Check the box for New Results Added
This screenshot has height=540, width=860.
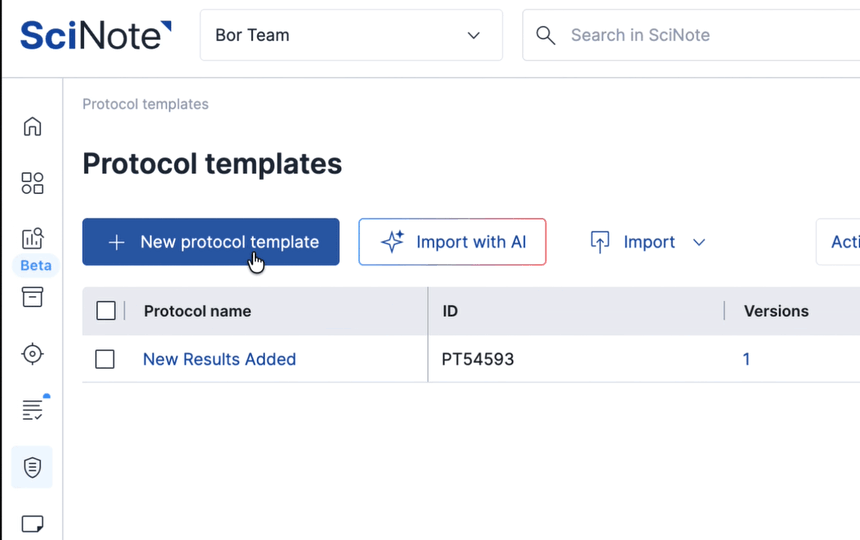[105, 359]
